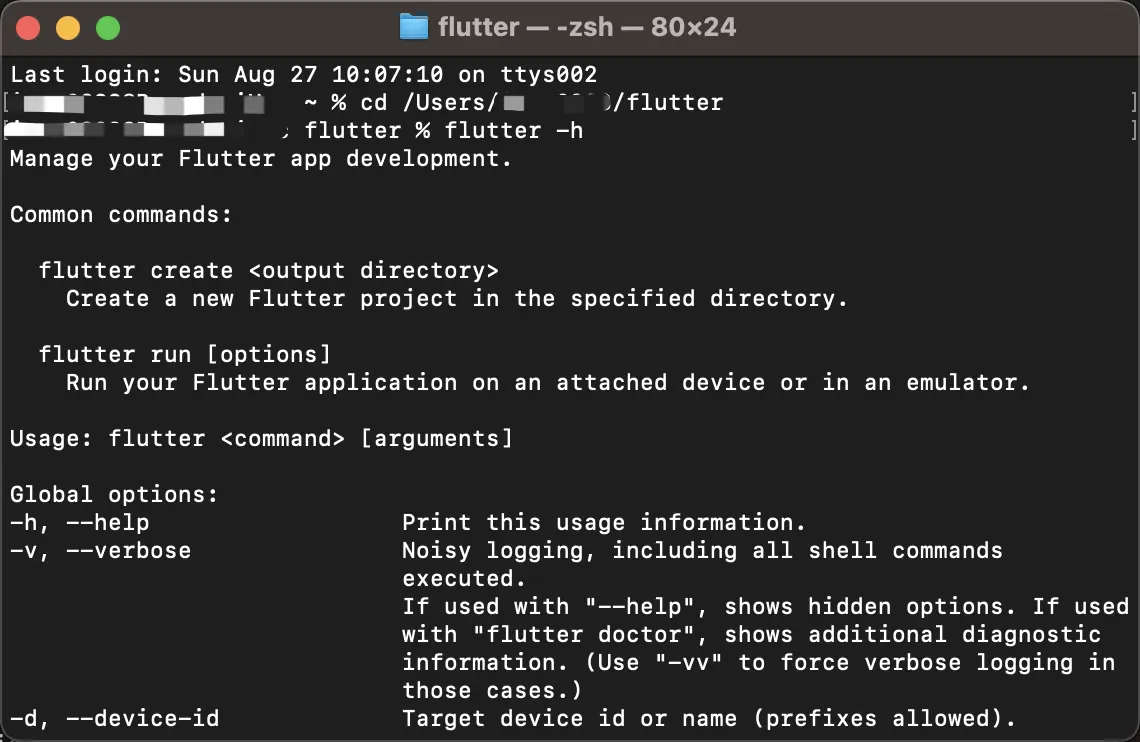The width and height of the screenshot is (1140, 742).
Task: Click the 'Usage: flutter <command> [arguments]' line
Action: click(261, 438)
